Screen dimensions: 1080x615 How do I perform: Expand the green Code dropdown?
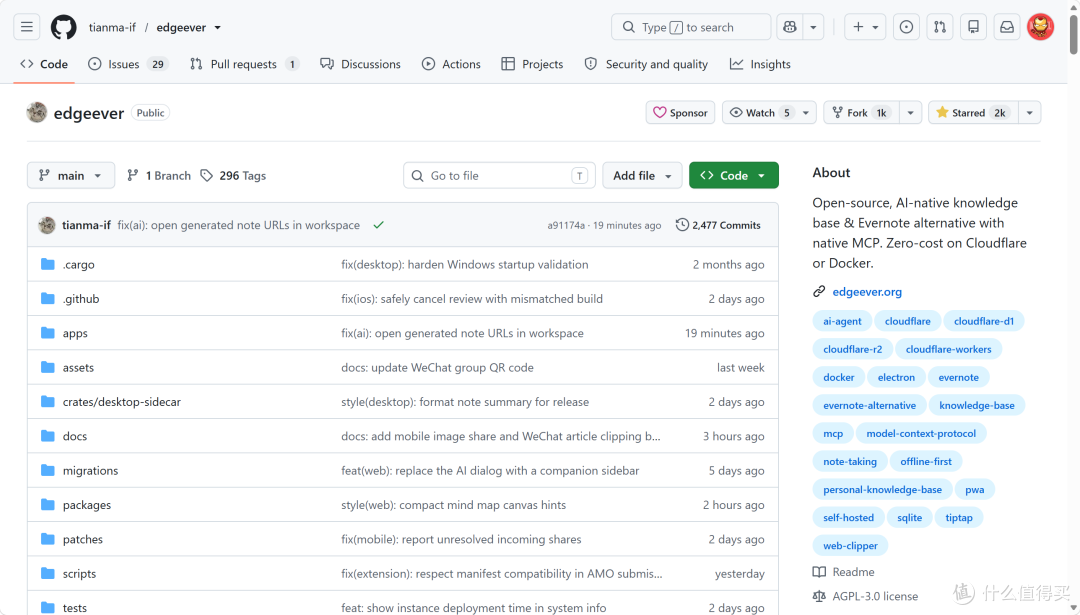[734, 176]
